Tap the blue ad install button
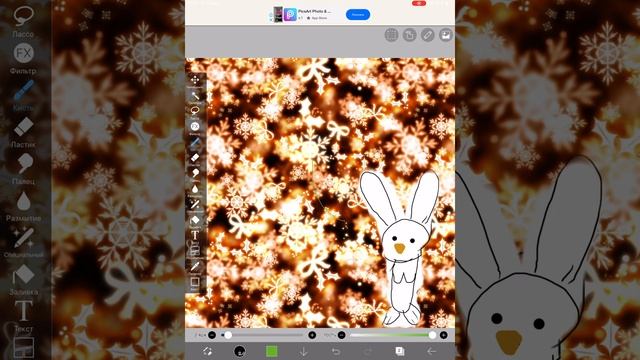 pyautogui.click(x=358, y=15)
